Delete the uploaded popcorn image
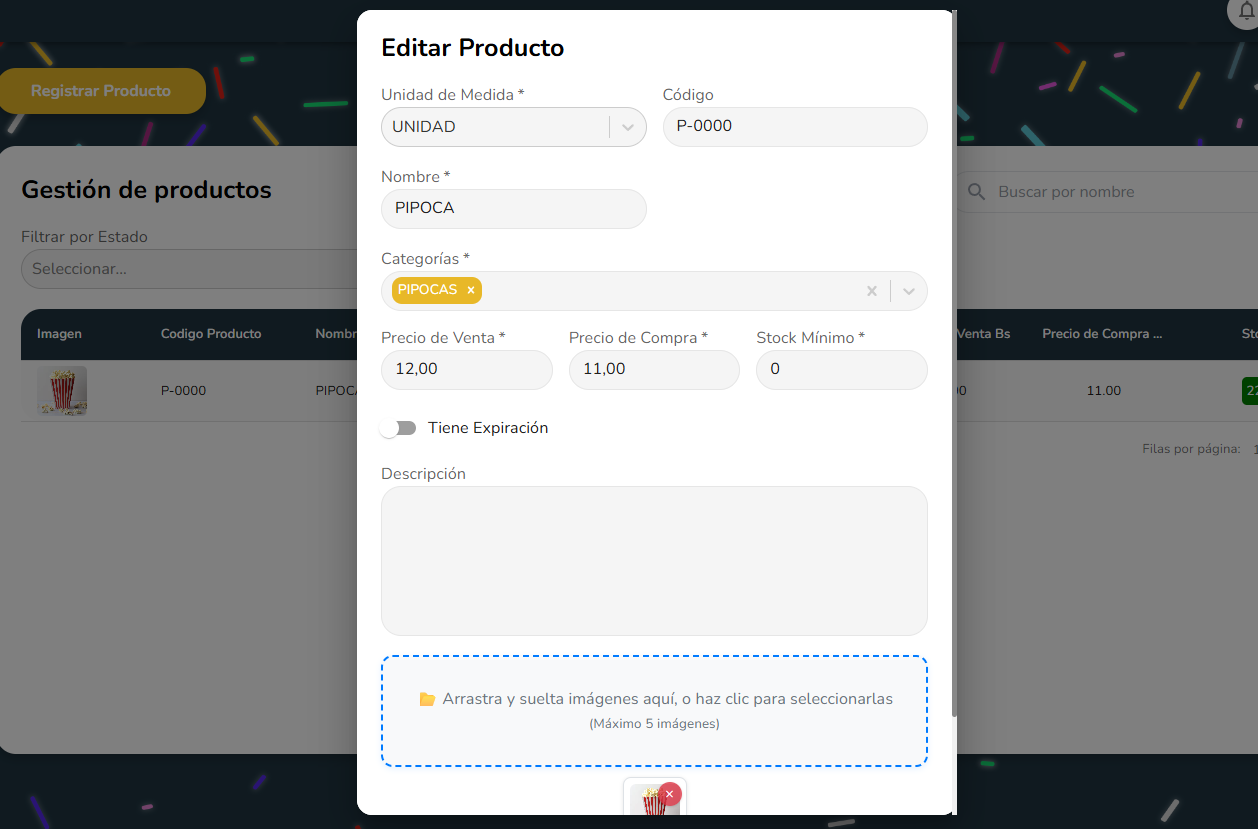 670,793
